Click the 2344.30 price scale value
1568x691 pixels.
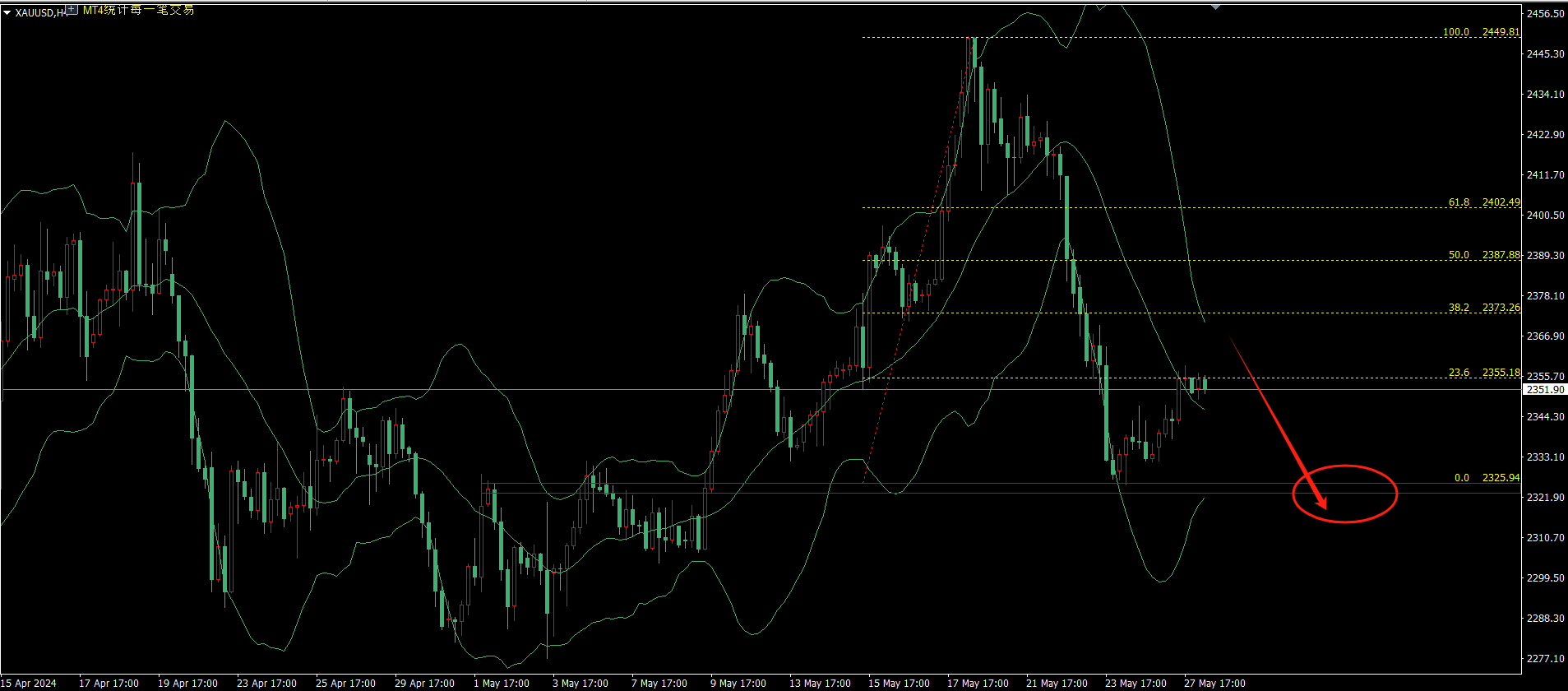pos(1545,417)
